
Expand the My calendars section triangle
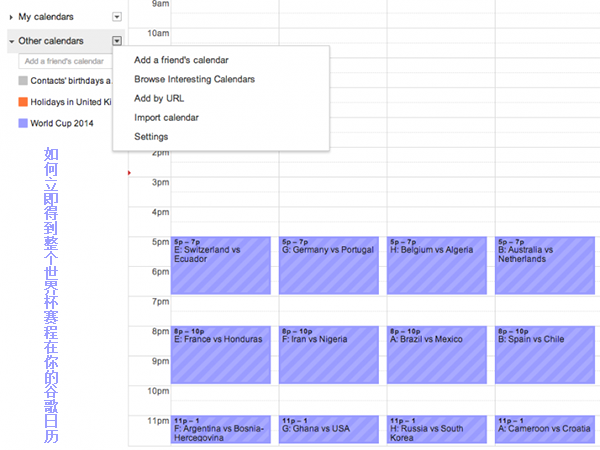point(11,17)
